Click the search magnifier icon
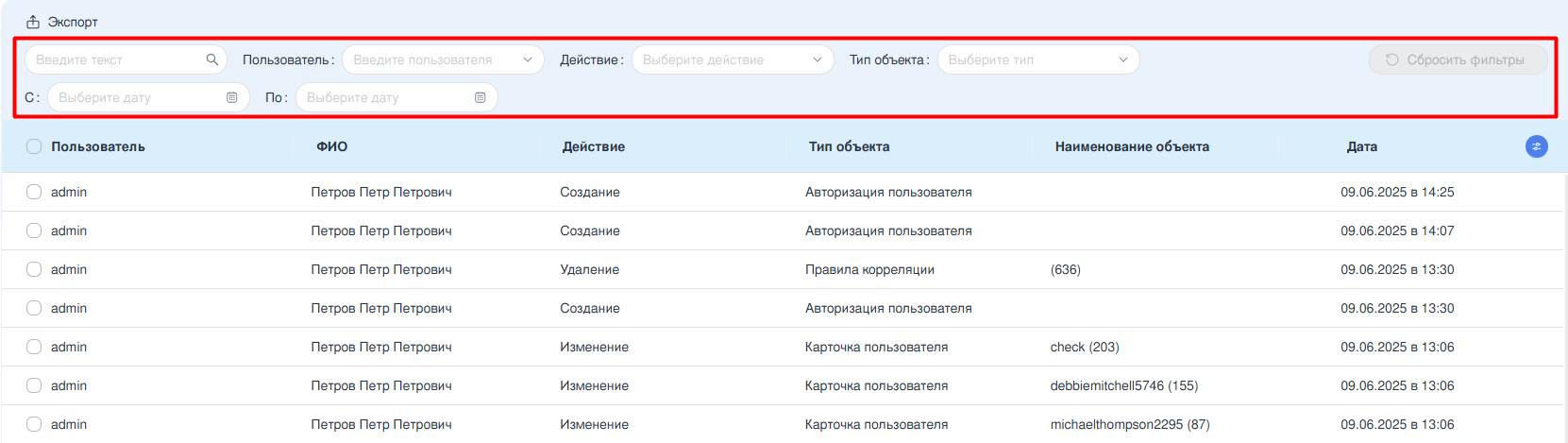Screen dimensions: 1568x443 tap(212, 60)
